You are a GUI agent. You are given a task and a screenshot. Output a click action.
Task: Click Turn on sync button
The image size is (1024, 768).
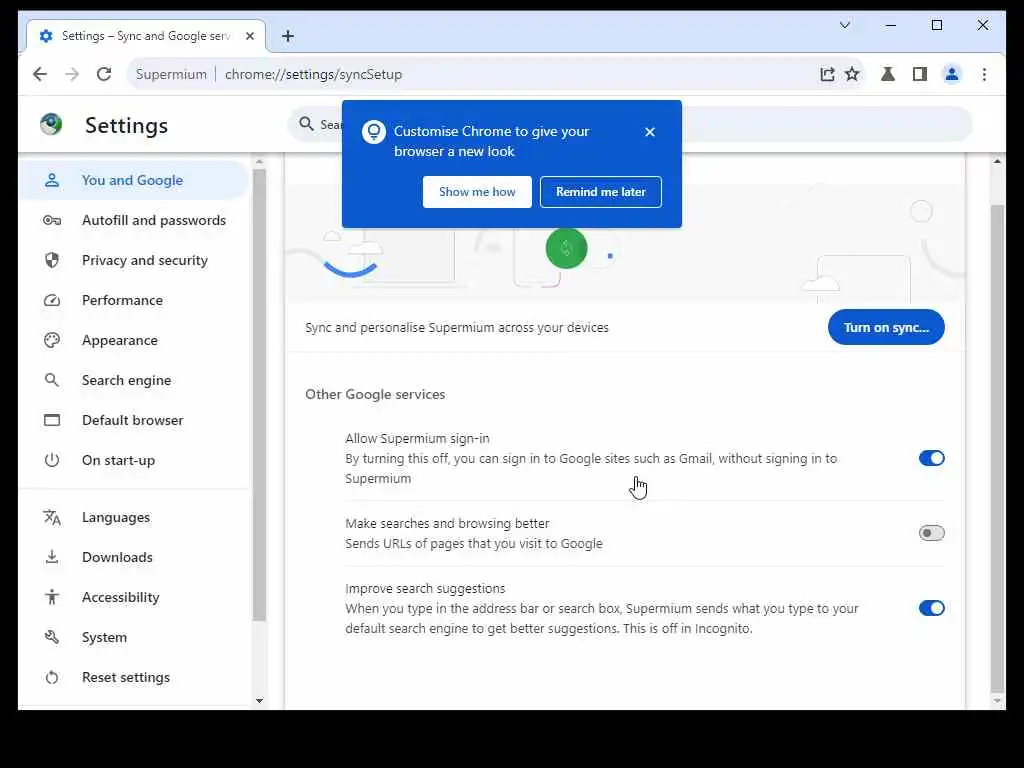coord(886,327)
